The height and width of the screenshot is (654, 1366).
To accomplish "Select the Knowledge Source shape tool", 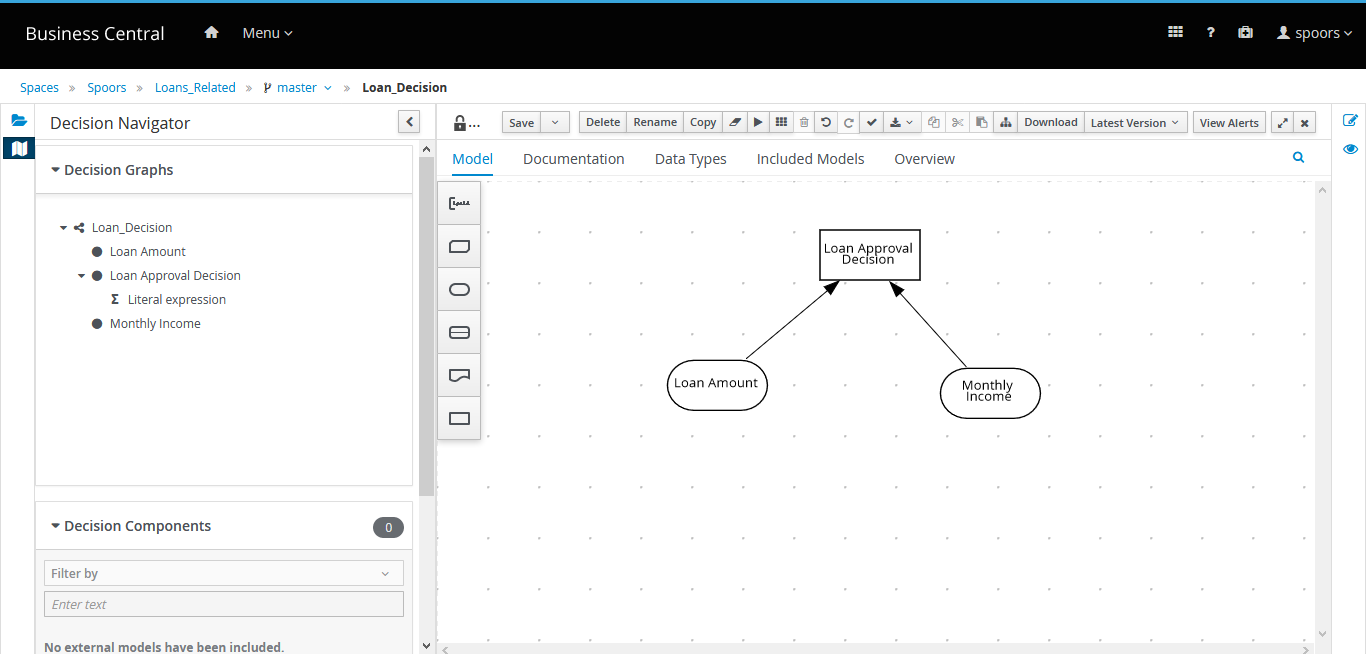I will tap(459, 375).
